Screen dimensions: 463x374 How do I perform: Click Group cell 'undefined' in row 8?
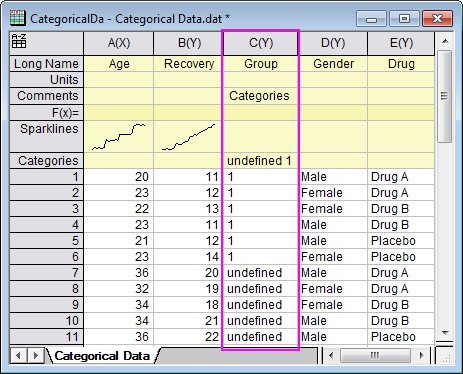pos(261,289)
